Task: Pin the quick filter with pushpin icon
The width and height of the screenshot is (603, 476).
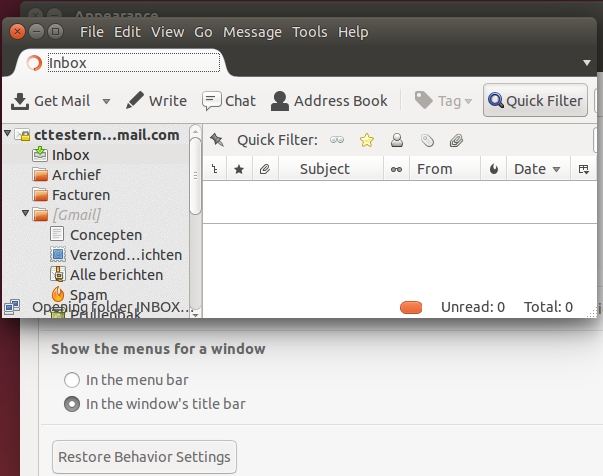Action: point(217,140)
